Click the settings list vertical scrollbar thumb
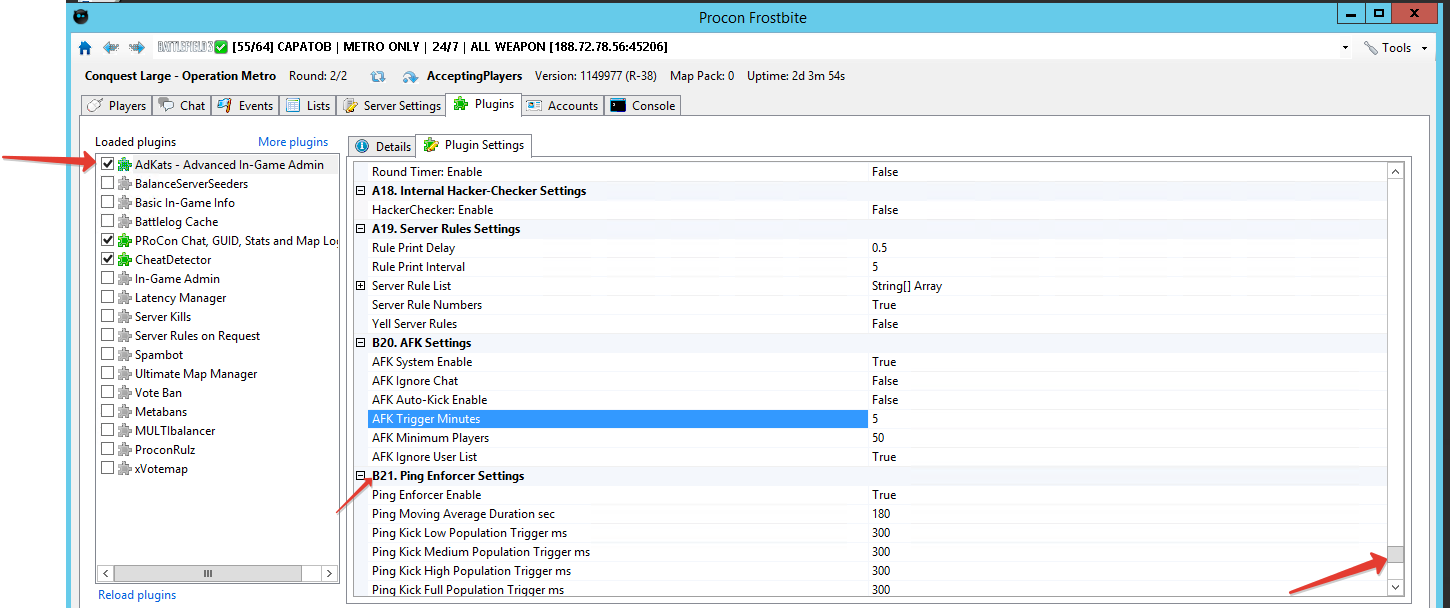Screen dimensions: 1450x608 point(1396,554)
